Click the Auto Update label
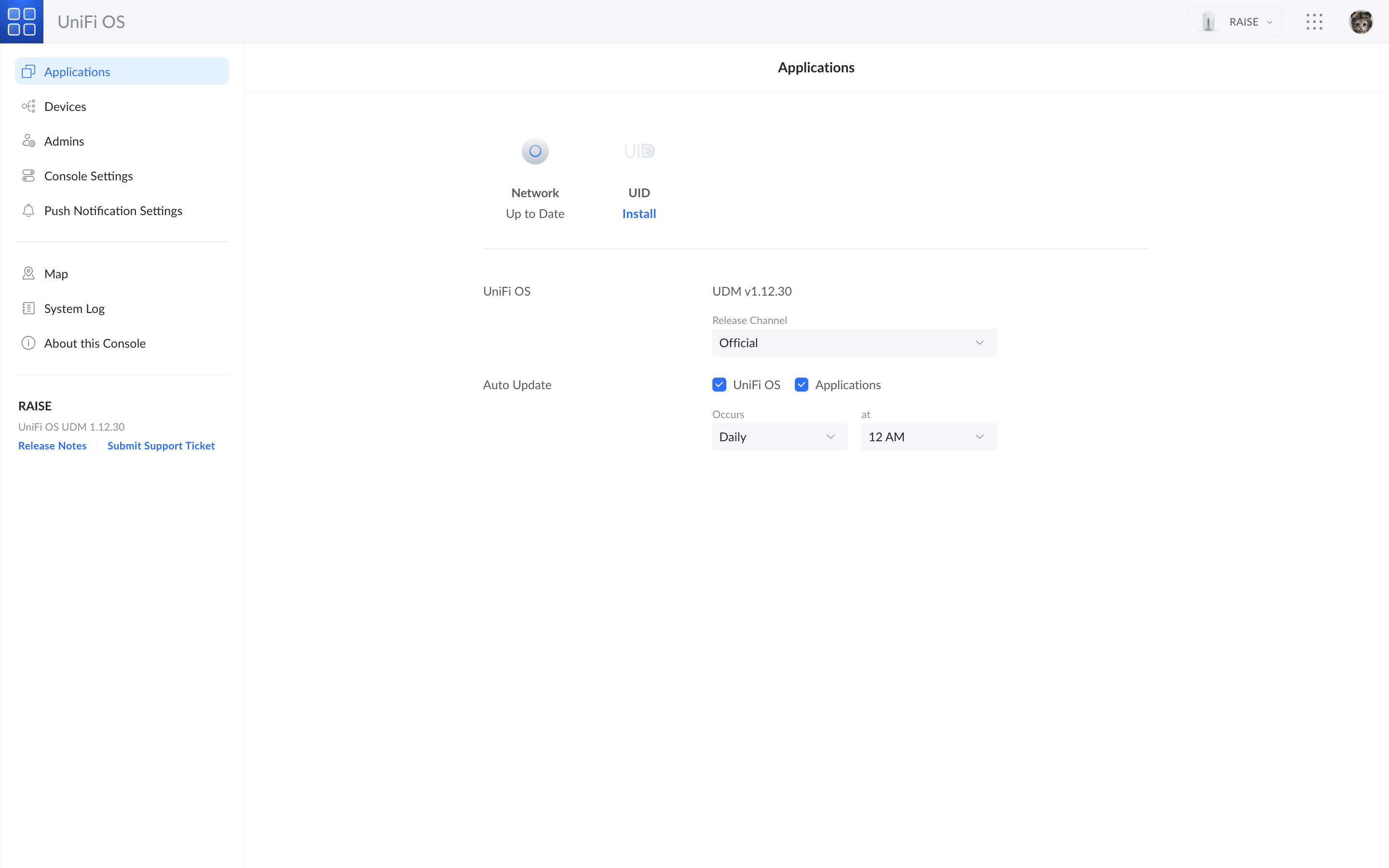1389x868 pixels. coord(517,385)
